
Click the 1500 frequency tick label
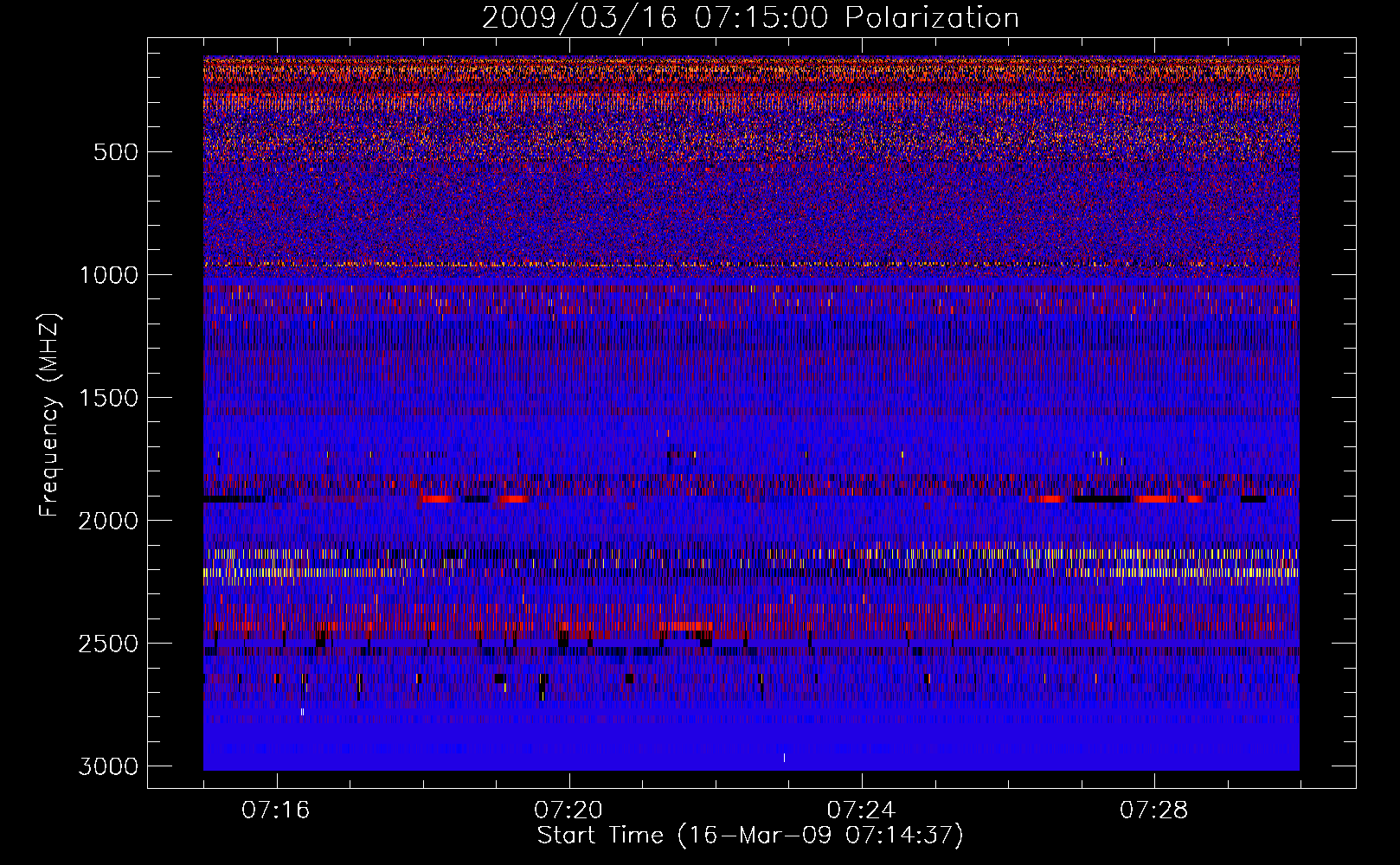108,398
